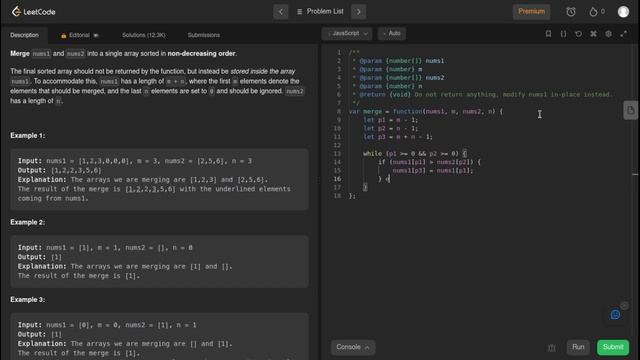
Task: Reset code to the default template
Action: 578,34
